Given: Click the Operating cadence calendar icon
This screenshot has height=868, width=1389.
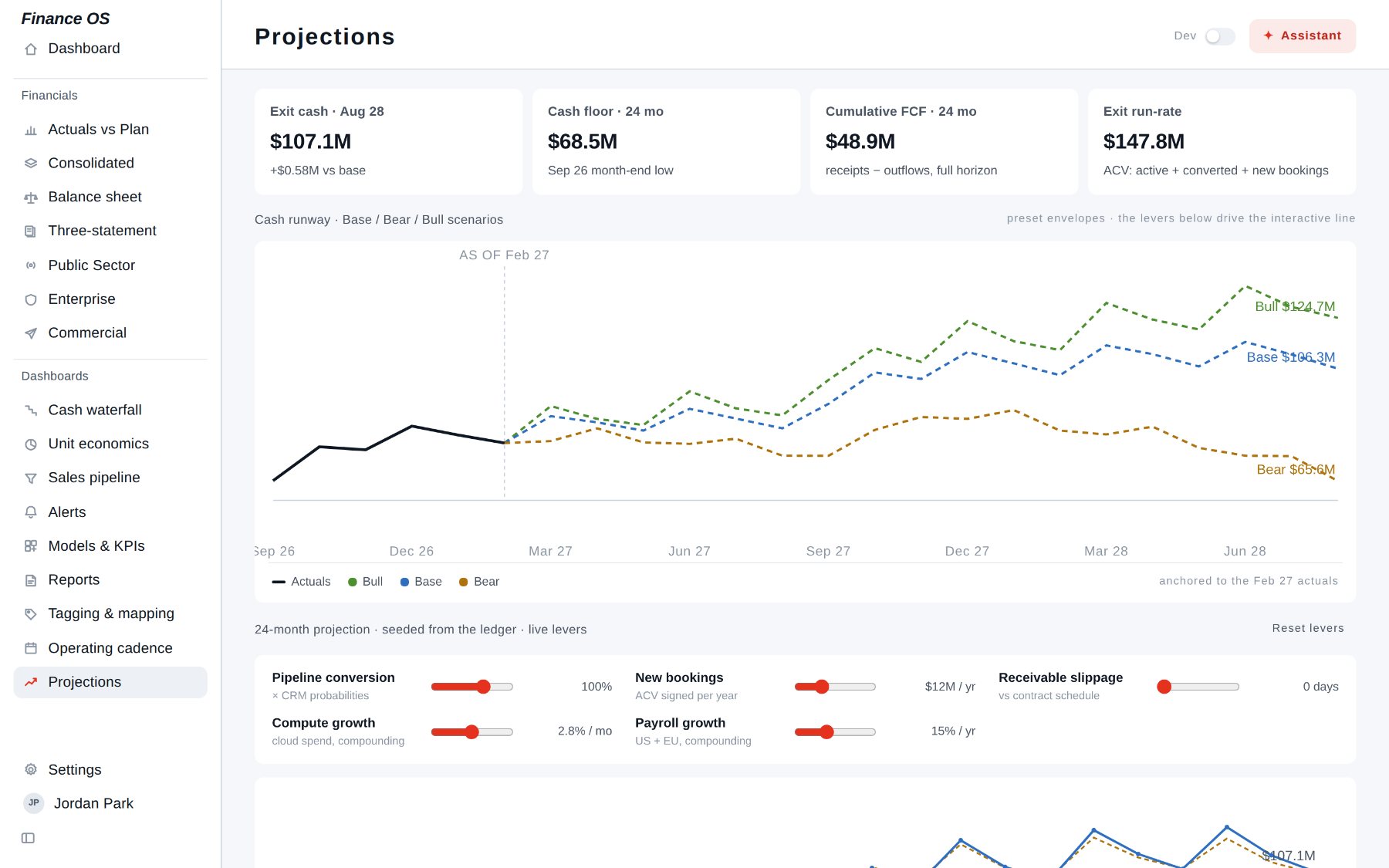Looking at the screenshot, I should tap(31, 648).
